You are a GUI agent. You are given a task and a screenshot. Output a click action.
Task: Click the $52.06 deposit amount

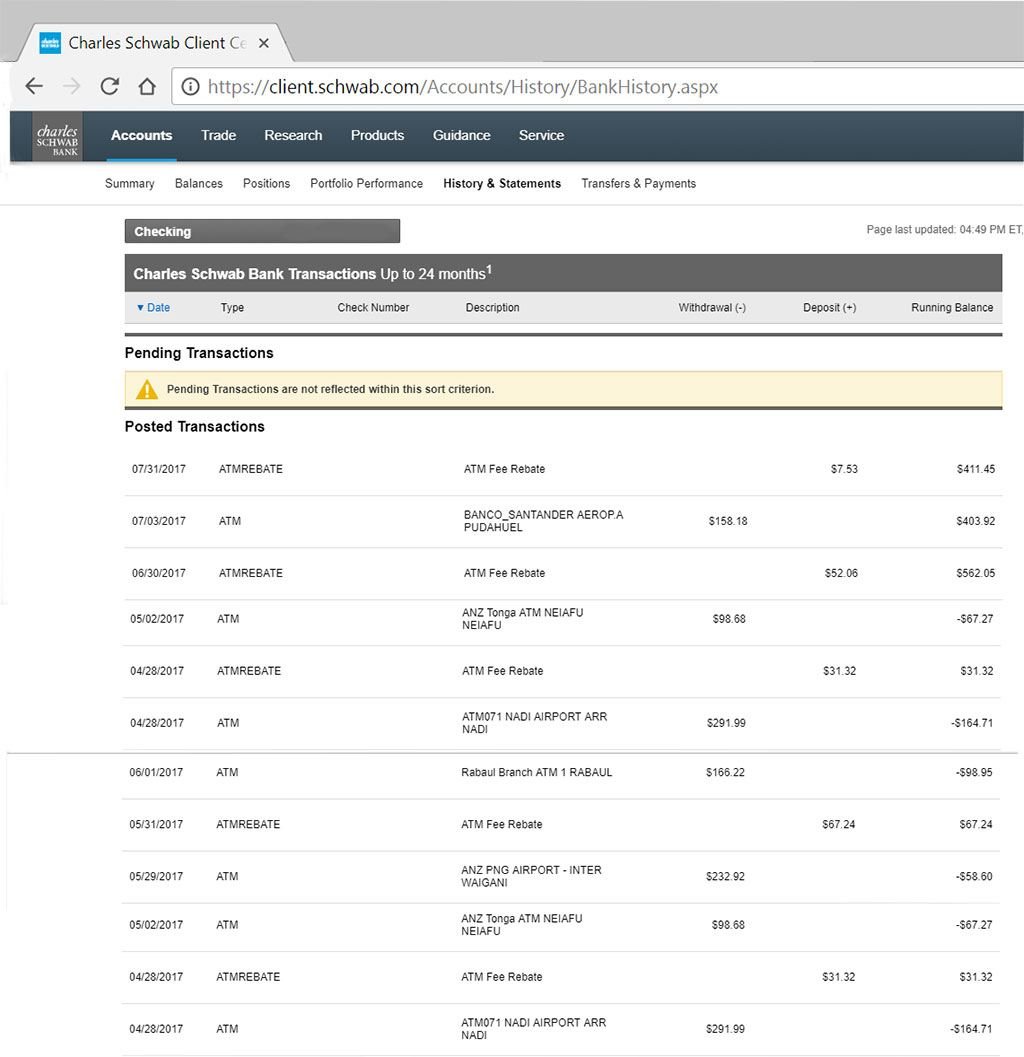(x=841, y=573)
